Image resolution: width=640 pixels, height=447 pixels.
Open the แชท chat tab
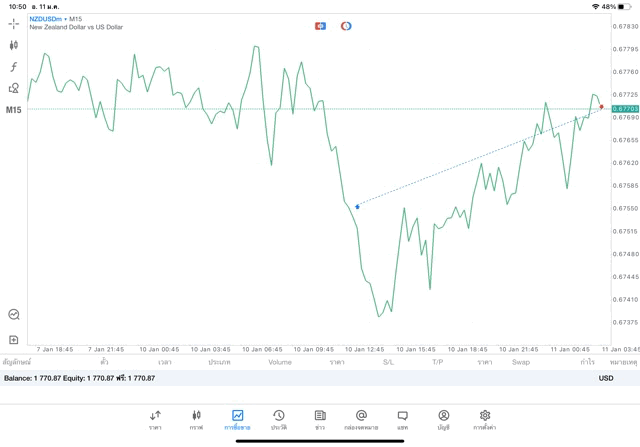[x=402, y=418]
